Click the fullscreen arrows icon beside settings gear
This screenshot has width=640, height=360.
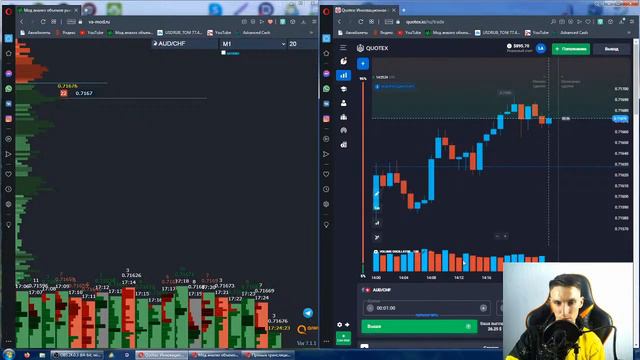tap(347, 324)
